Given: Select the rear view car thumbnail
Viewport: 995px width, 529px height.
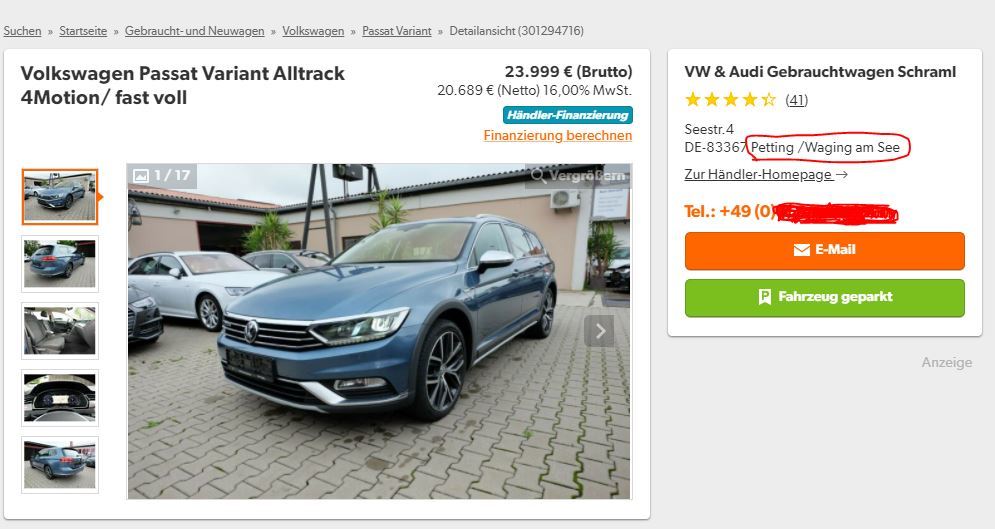Looking at the screenshot, I should [60, 264].
